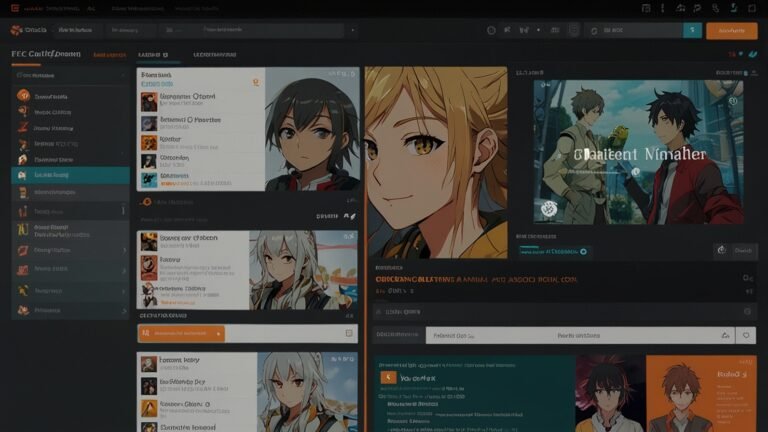Click the round badge at the video's bottom-left corner
768x432 pixels.
coord(549,209)
